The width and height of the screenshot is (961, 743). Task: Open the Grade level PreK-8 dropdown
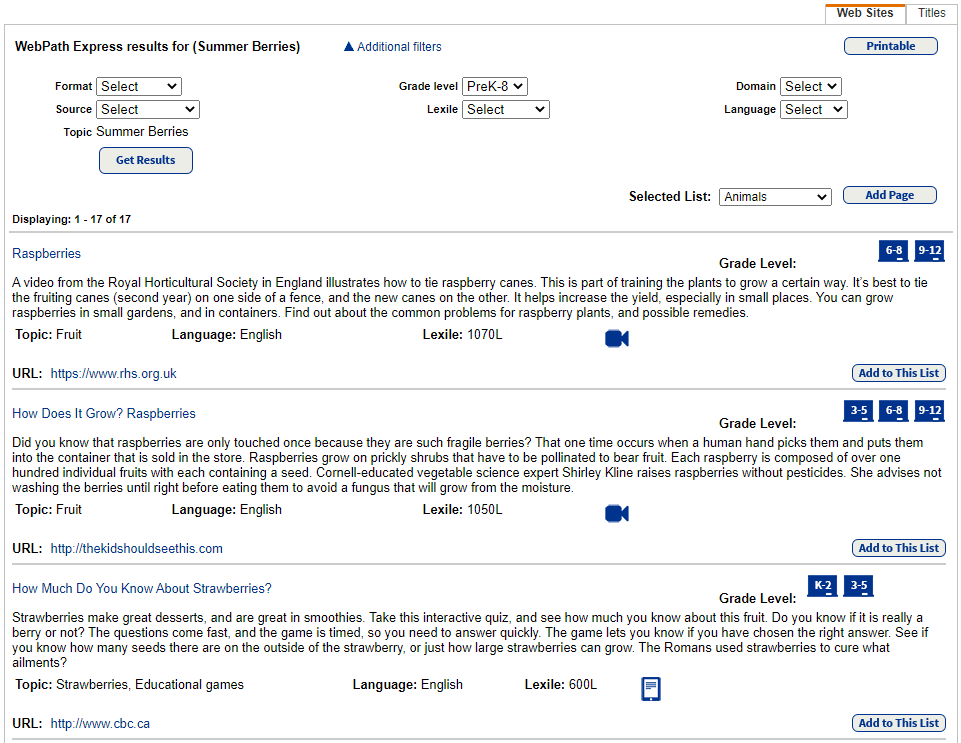494,86
